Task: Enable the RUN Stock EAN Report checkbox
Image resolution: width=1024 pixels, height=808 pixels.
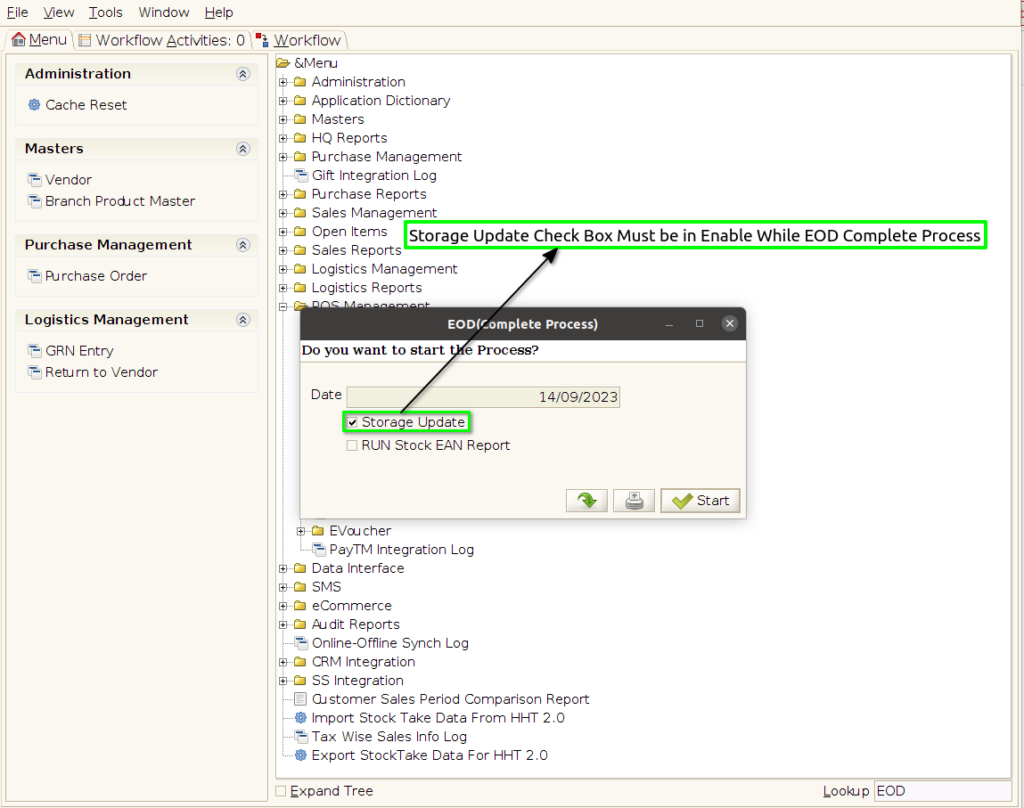Action: coord(352,445)
